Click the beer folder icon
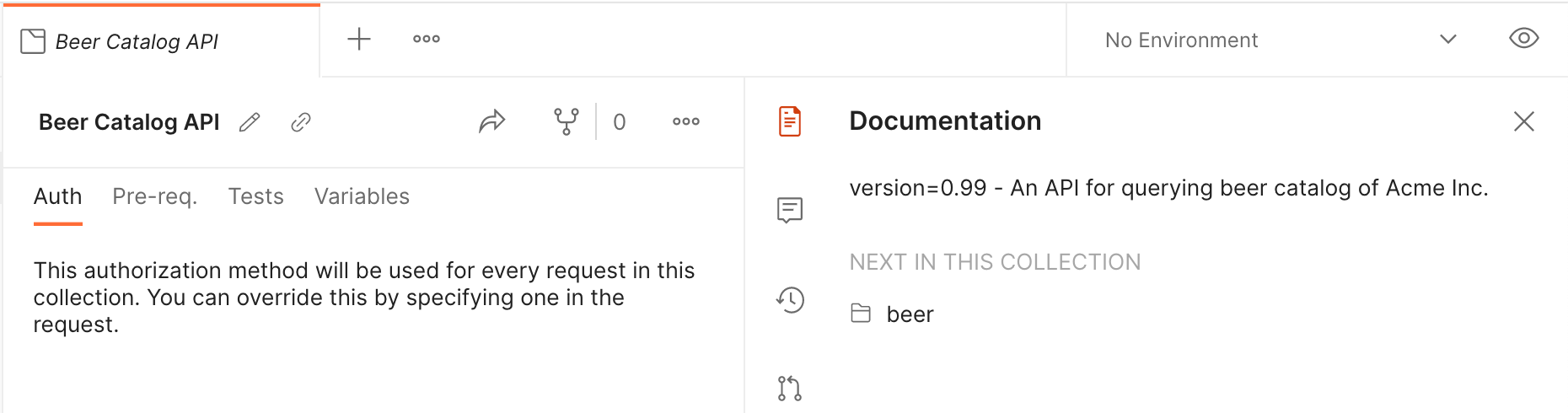The image size is (1568, 413). click(861, 314)
